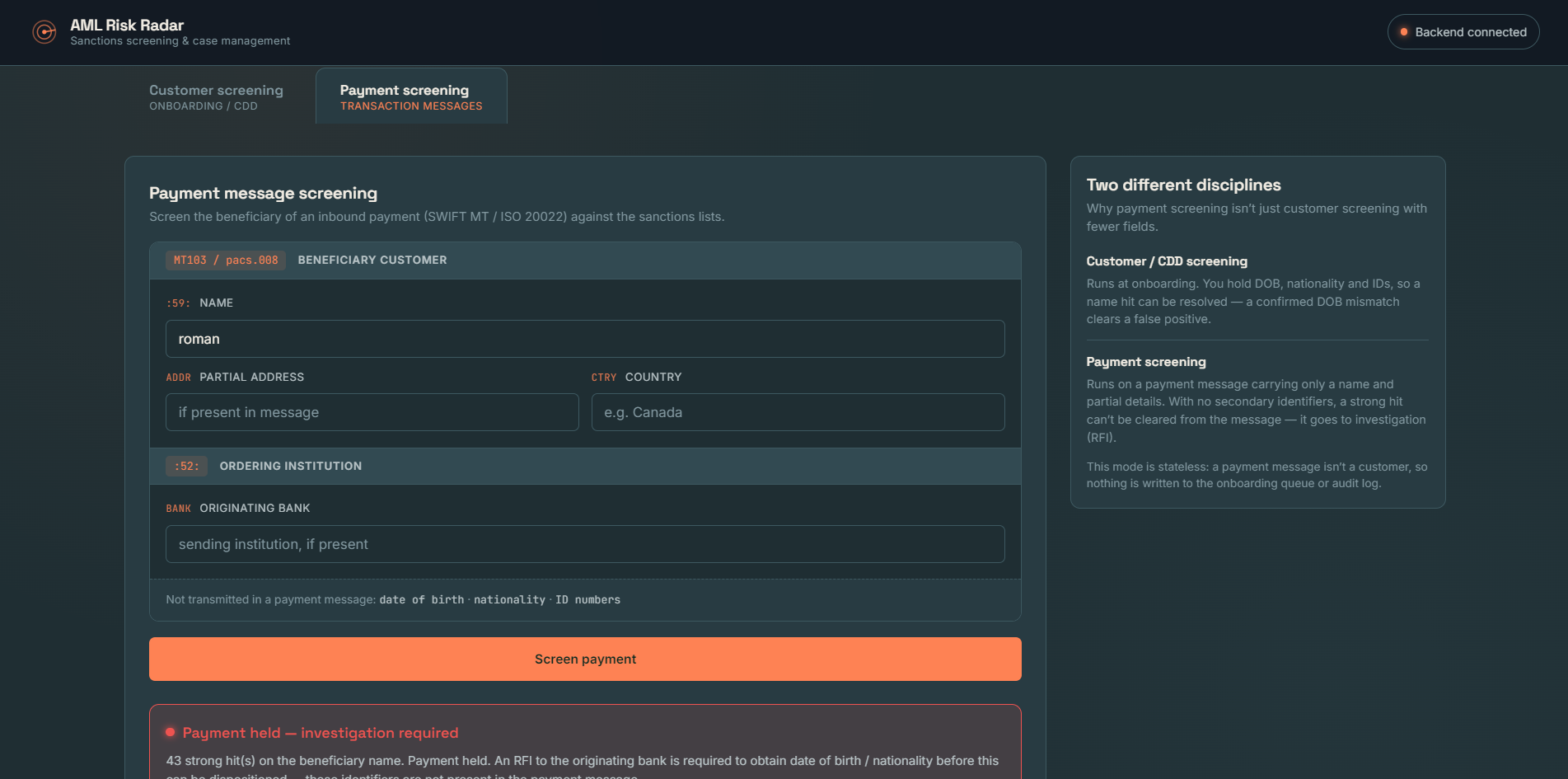Click the ID numbers text
Image resolution: width=1568 pixels, height=779 pixels.
click(587, 600)
